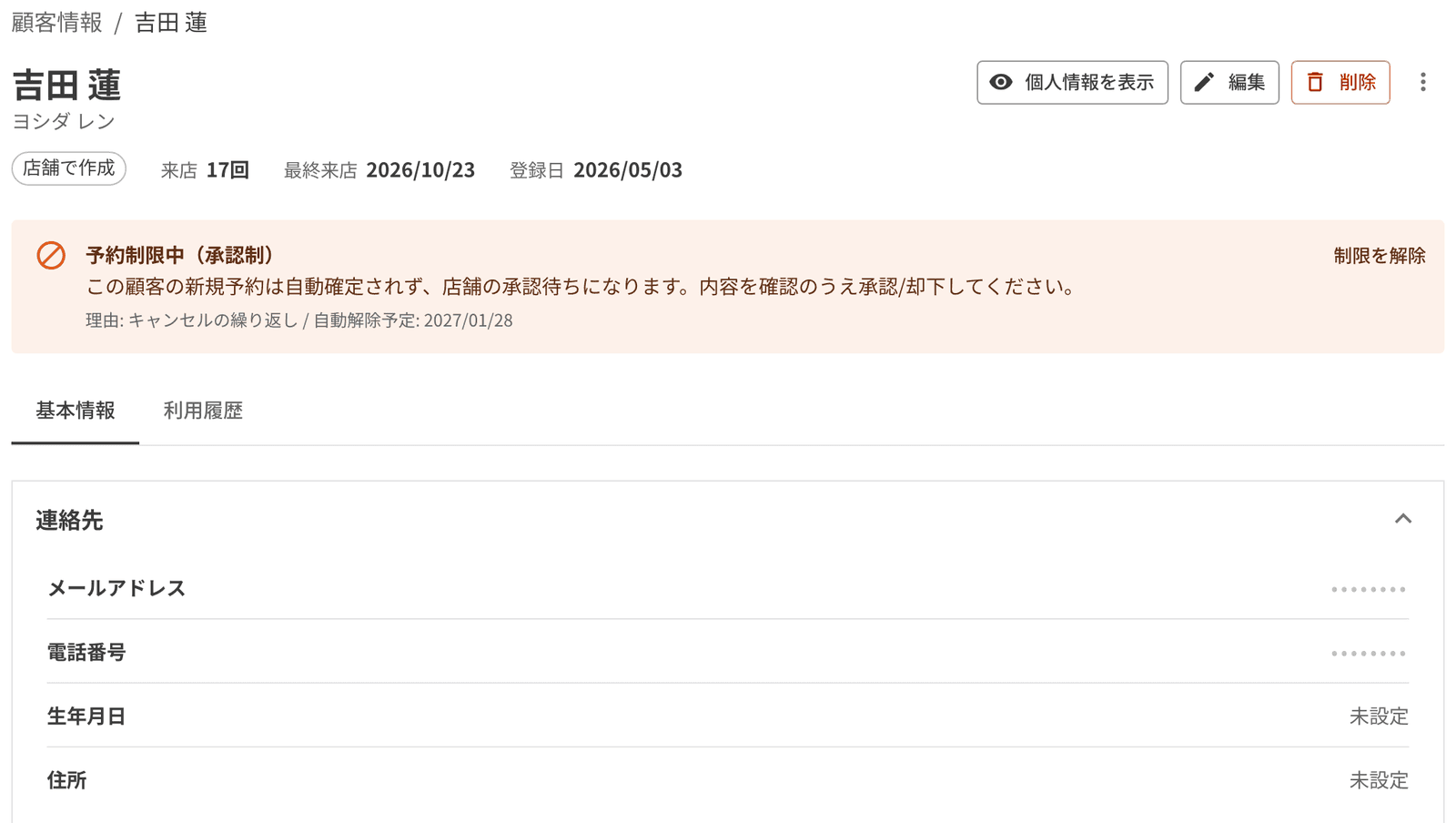The image size is (1456, 823).
Task: Click the 編集 button label
Action: pos(1246,82)
